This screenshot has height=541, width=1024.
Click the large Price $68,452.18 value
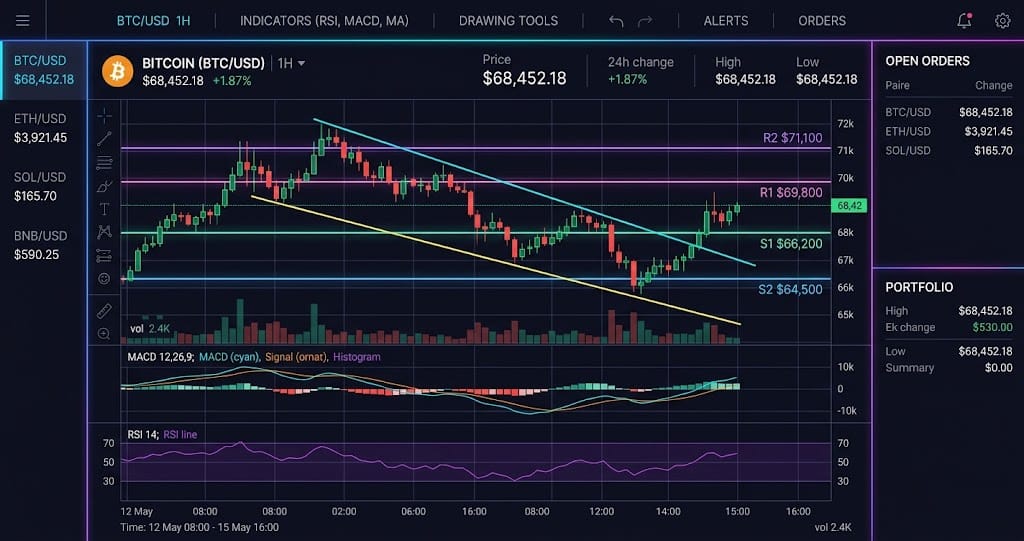(524, 79)
